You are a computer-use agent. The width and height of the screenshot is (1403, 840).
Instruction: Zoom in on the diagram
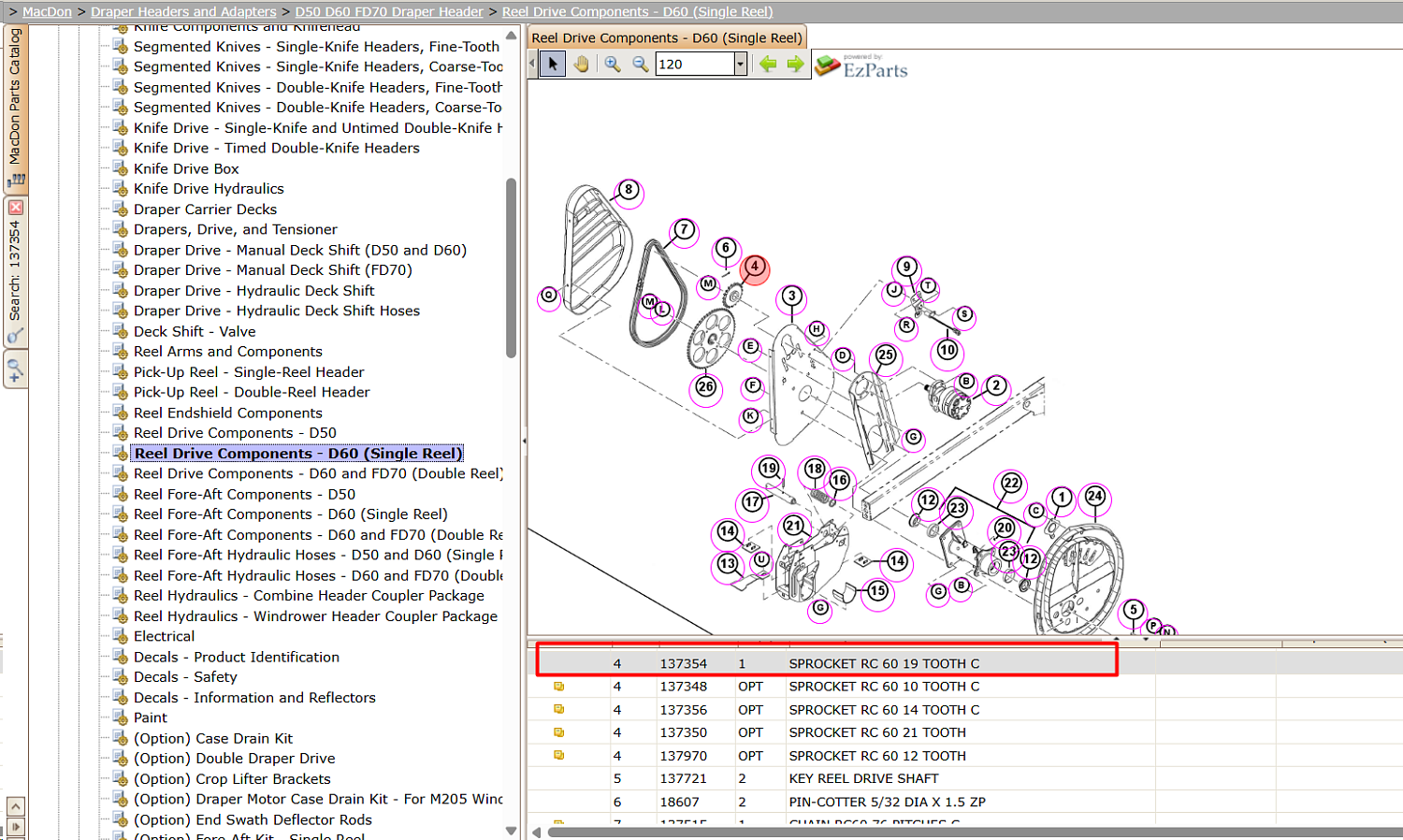pyautogui.click(x=613, y=64)
